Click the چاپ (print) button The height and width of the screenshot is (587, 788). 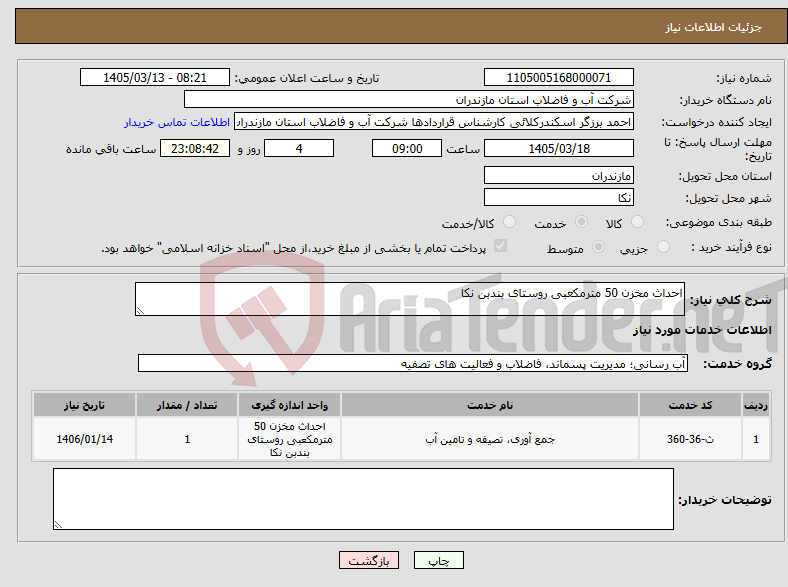click(x=438, y=560)
